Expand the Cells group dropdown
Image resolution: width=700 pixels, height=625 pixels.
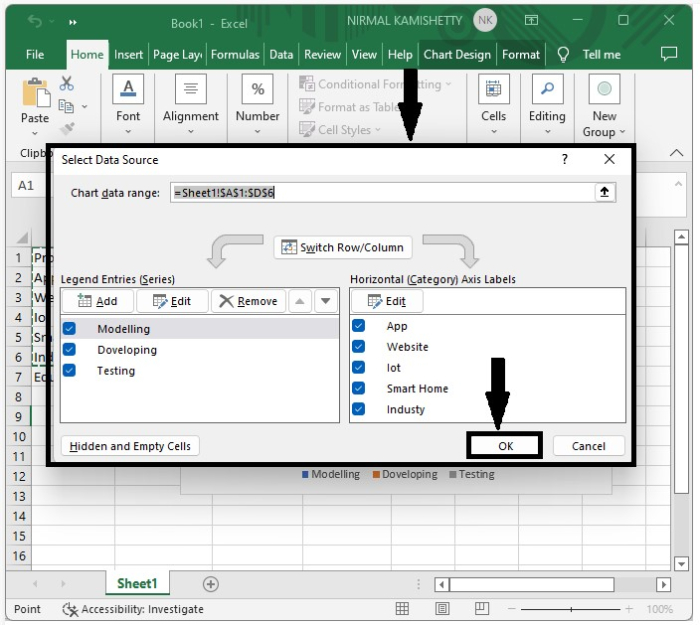point(494,131)
